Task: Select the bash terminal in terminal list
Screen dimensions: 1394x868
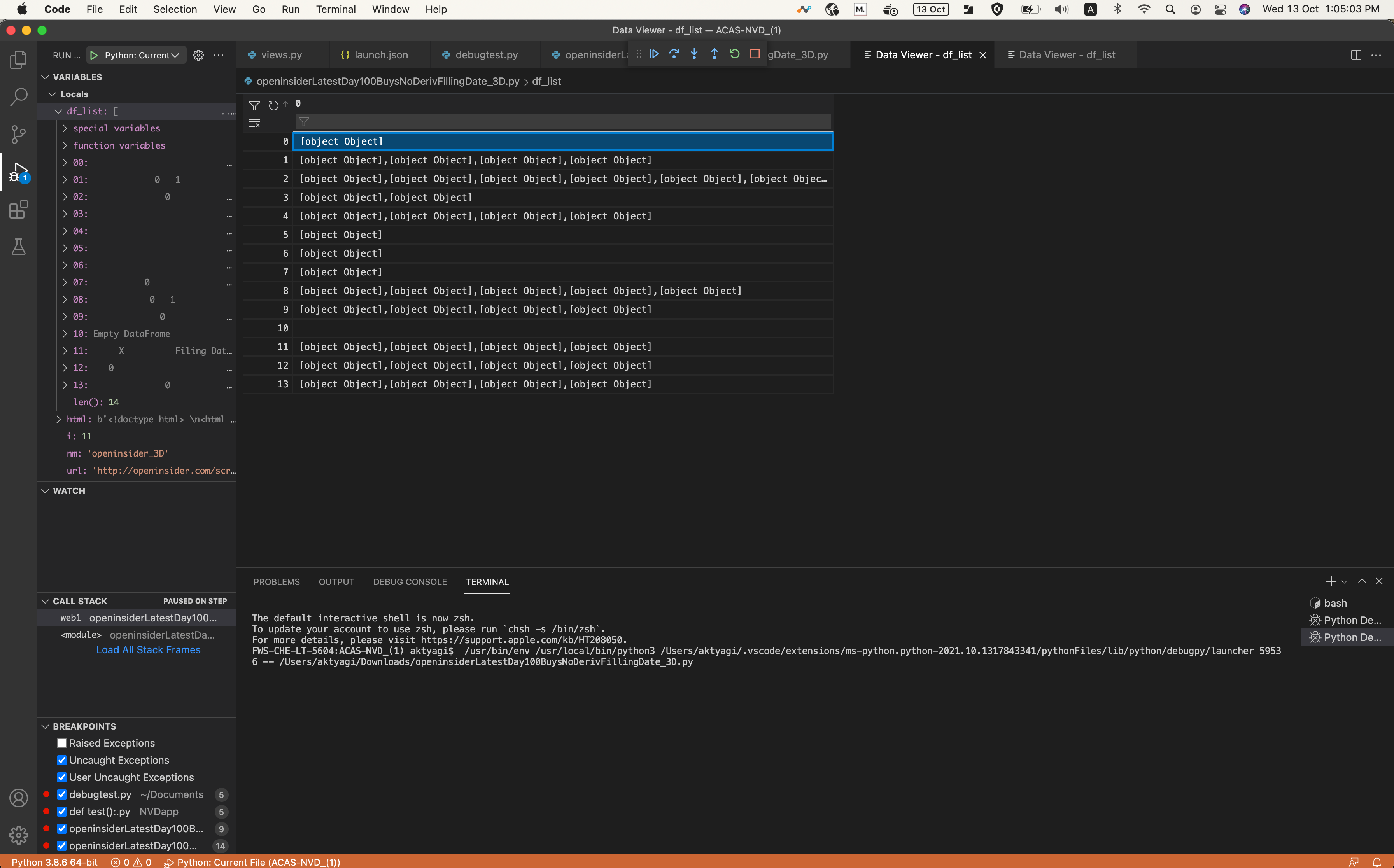Action: point(1334,603)
